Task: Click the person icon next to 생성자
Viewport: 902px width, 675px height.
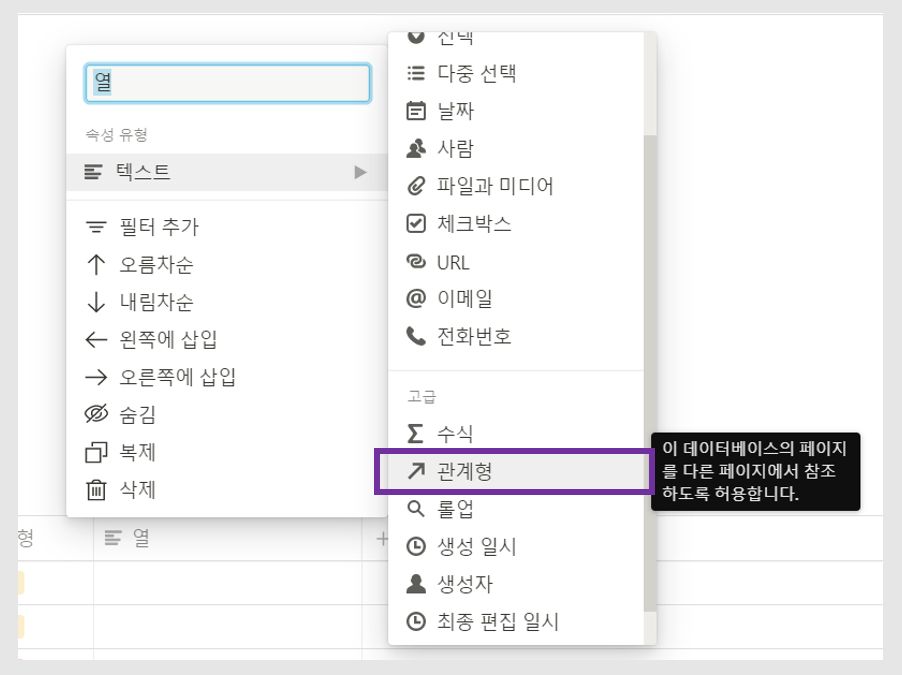Action: point(416,584)
